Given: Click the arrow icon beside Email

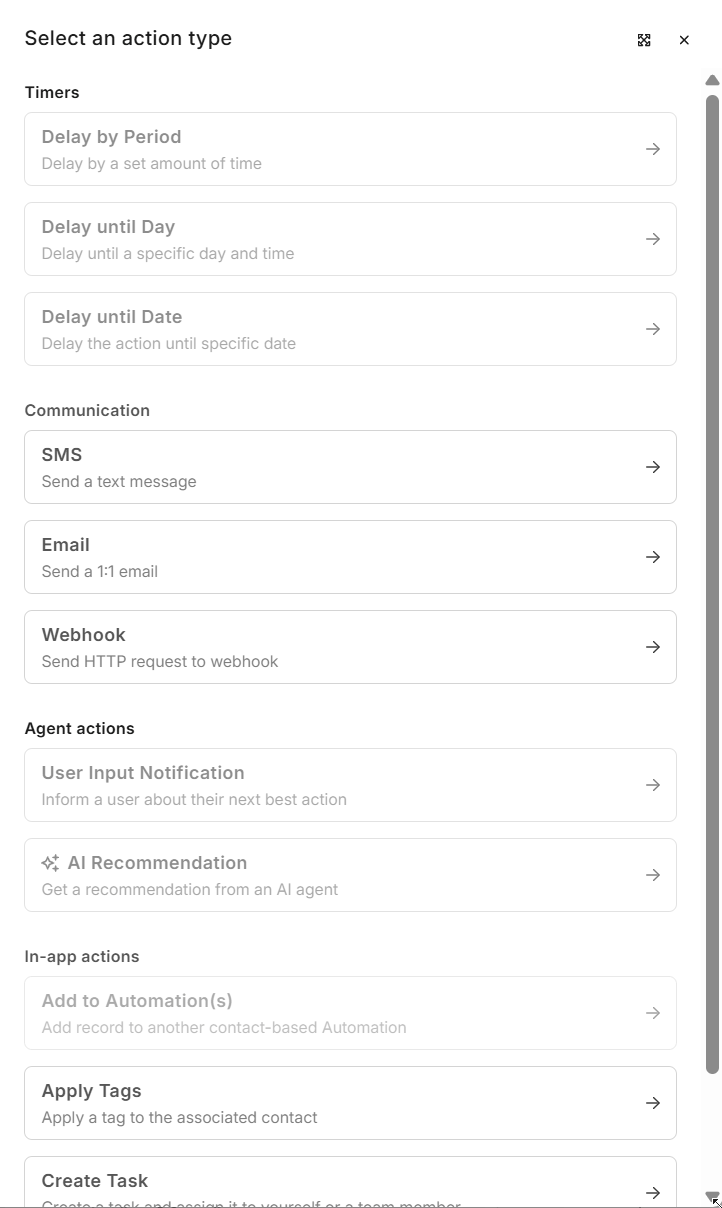Looking at the screenshot, I should (x=653, y=557).
